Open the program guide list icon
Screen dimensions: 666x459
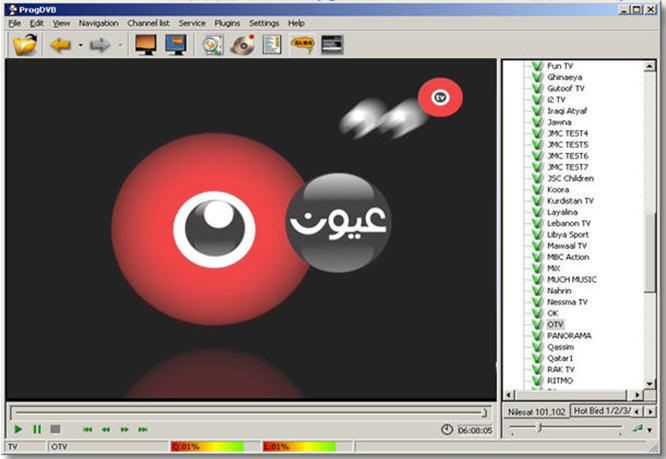coord(272,45)
